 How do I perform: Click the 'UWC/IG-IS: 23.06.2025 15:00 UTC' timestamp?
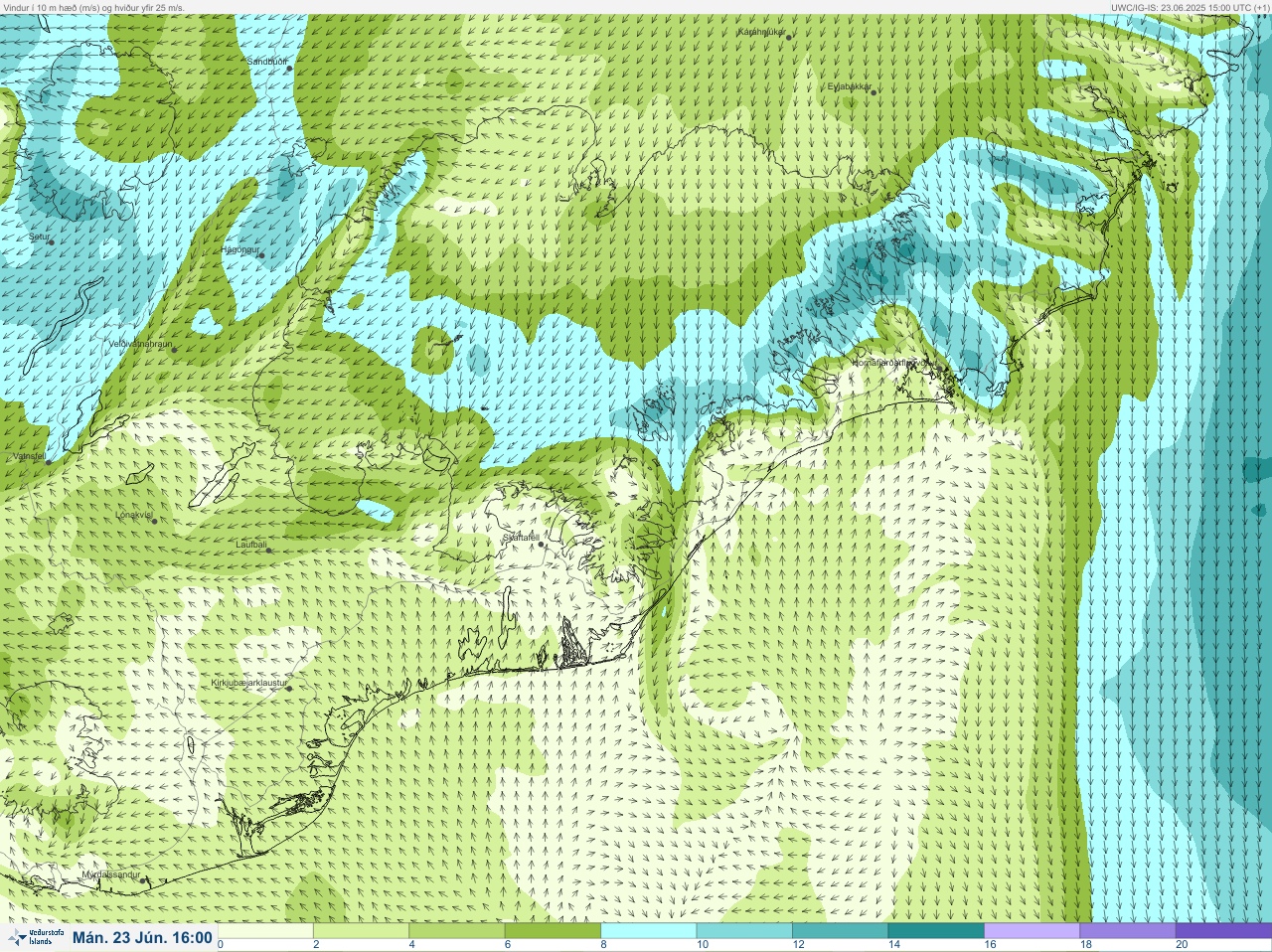point(1190,7)
